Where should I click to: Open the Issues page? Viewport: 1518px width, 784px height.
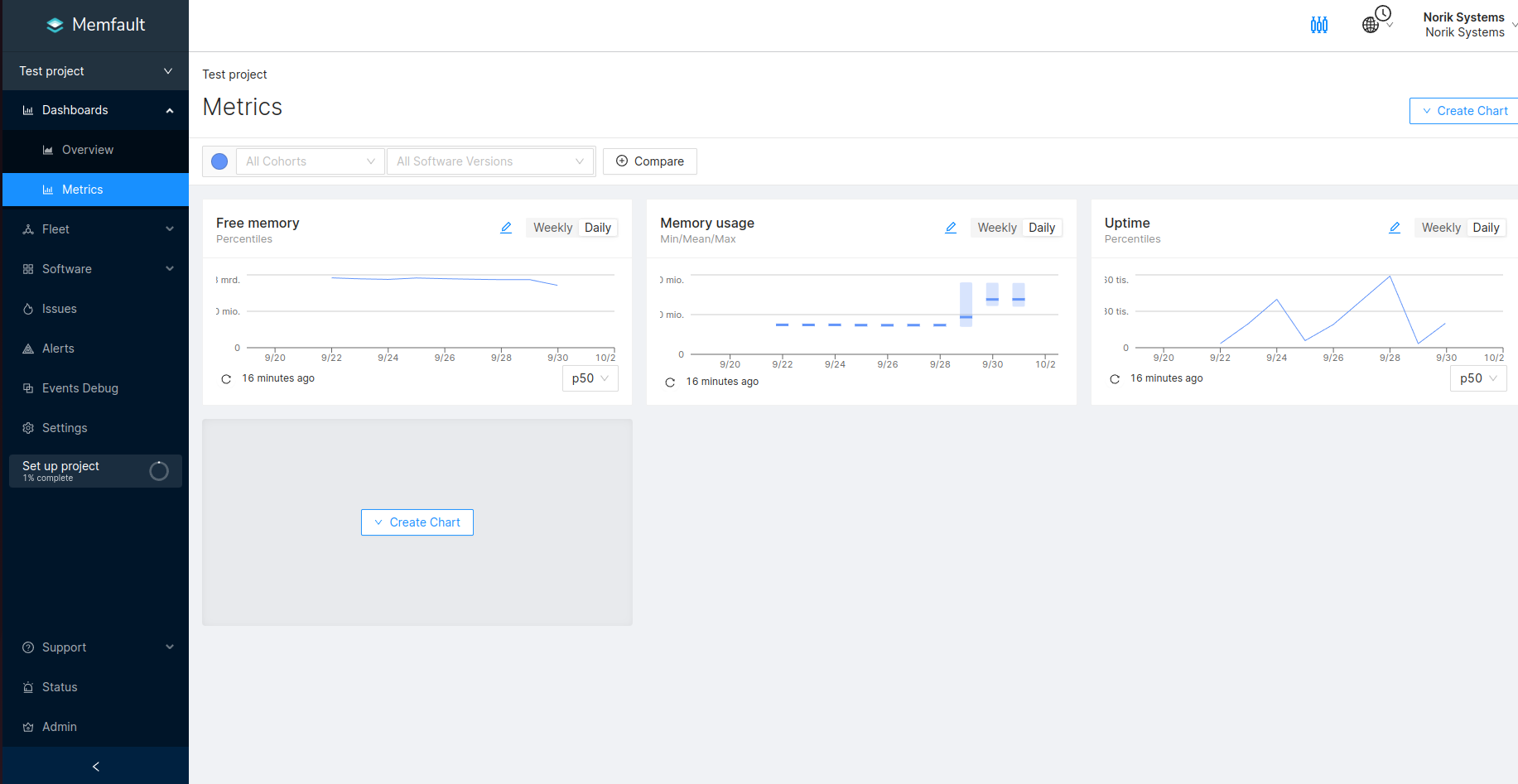[x=96, y=309]
